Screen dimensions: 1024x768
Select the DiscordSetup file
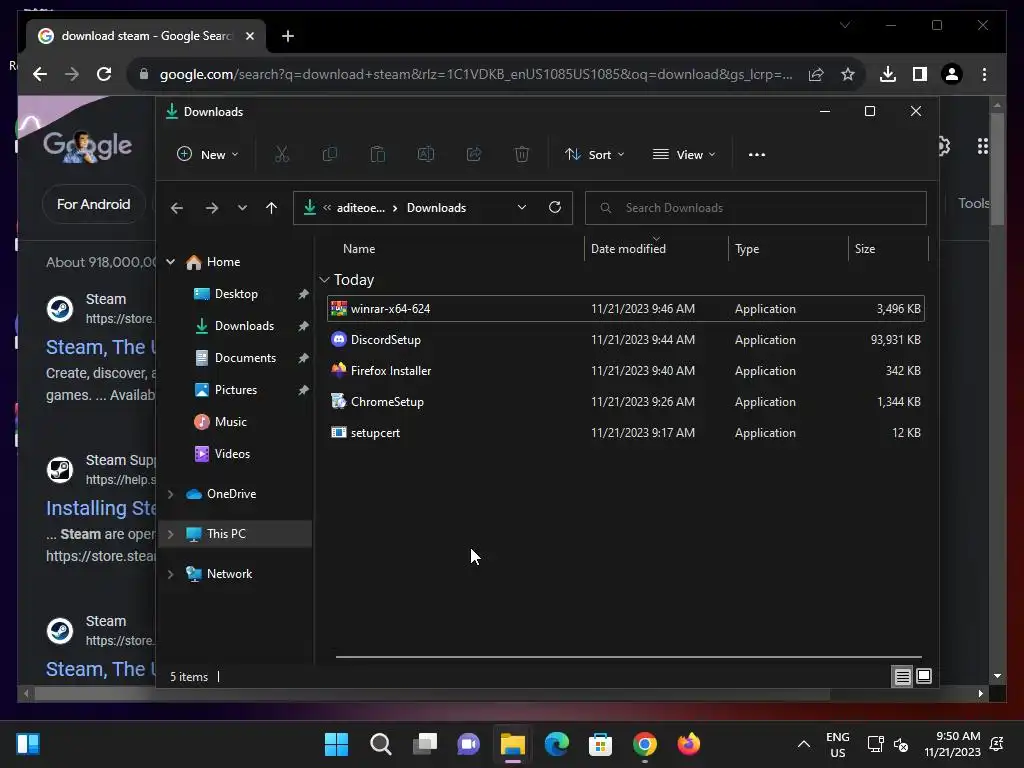(x=626, y=340)
